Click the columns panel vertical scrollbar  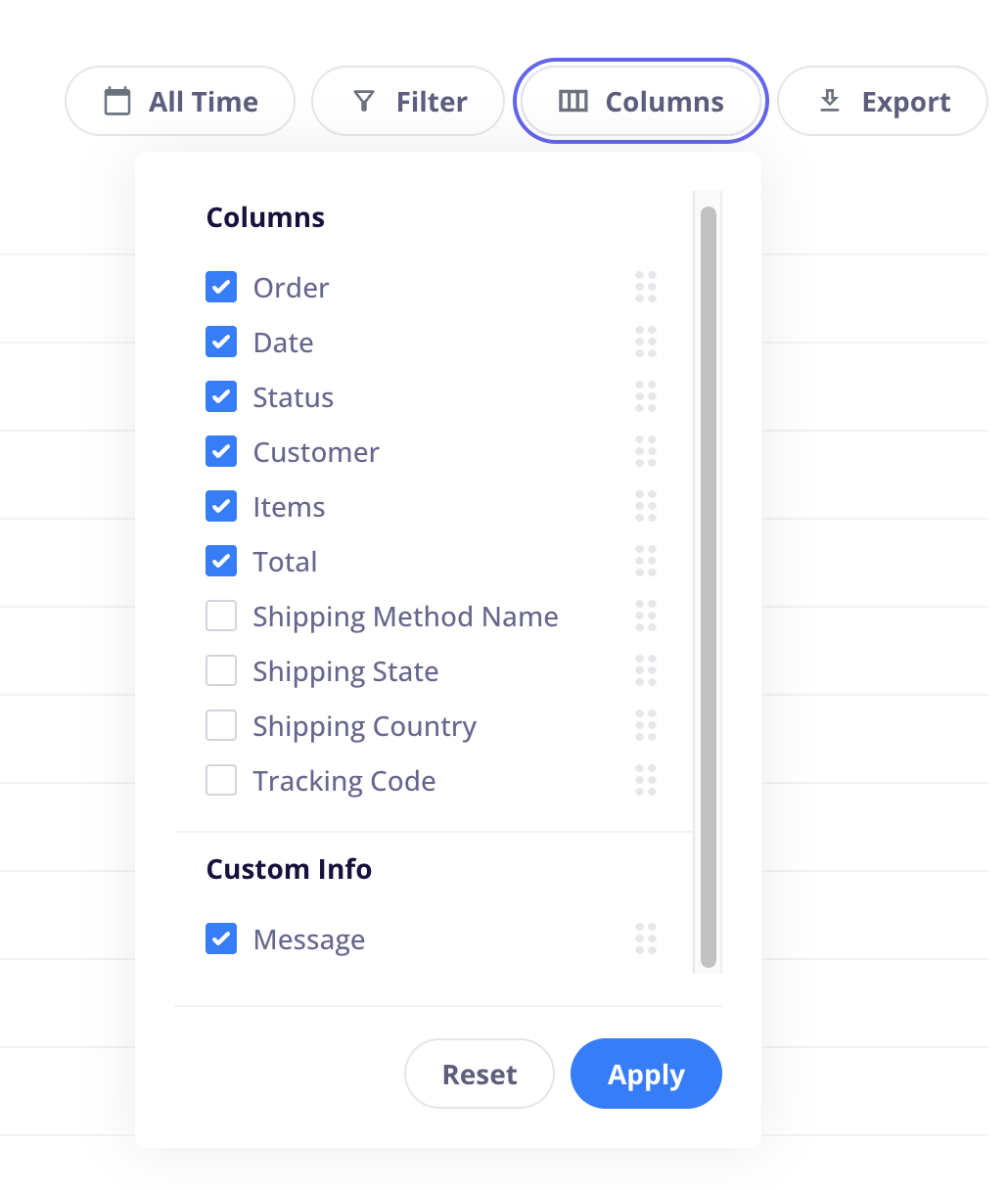point(709,587)
